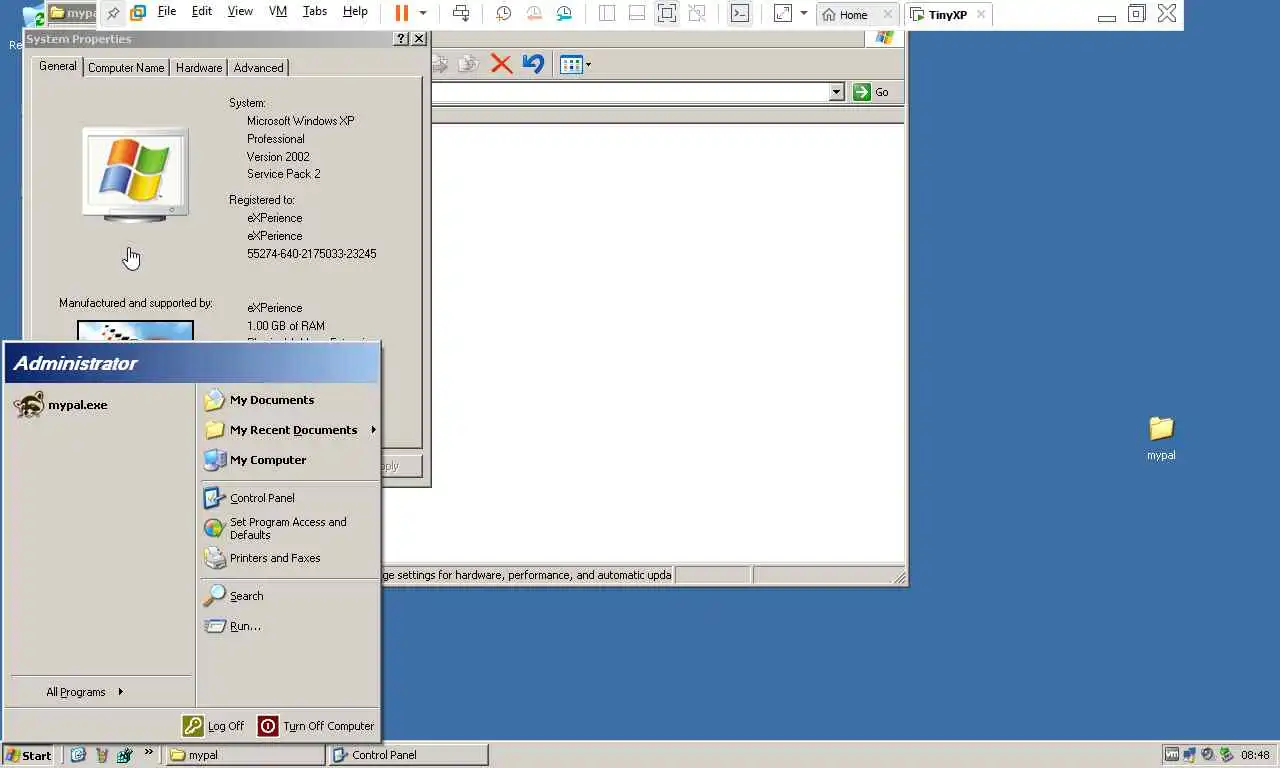Click the Unity mode icon
The width and height of the screenshot is (1280, 768).
pos(697,13)
